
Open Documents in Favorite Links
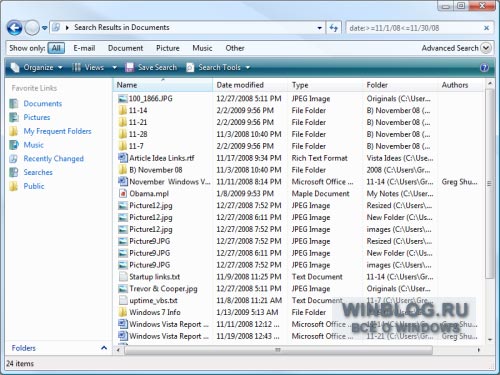click(43, 104)
